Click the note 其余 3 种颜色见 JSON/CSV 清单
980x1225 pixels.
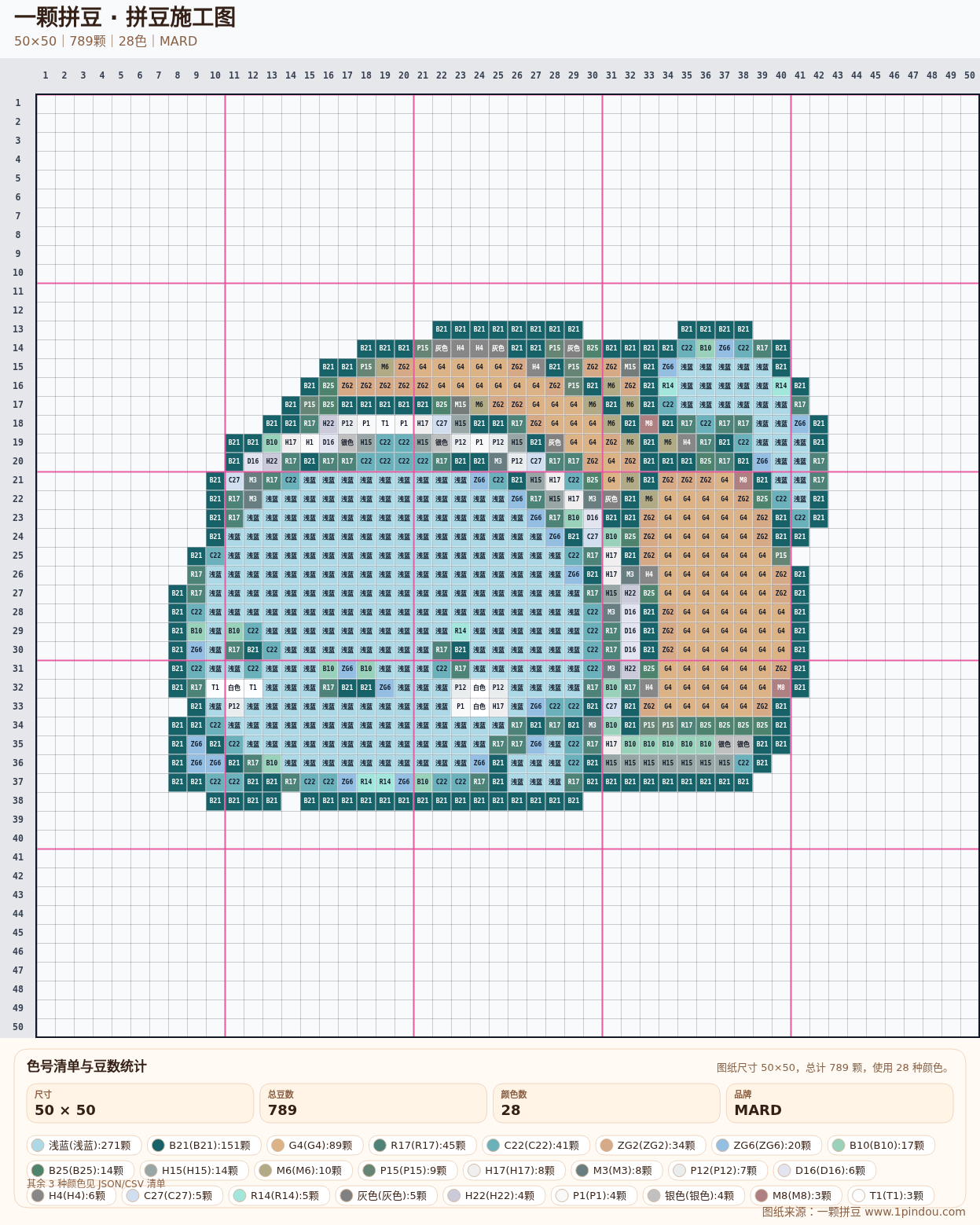tap(96, 1183)
